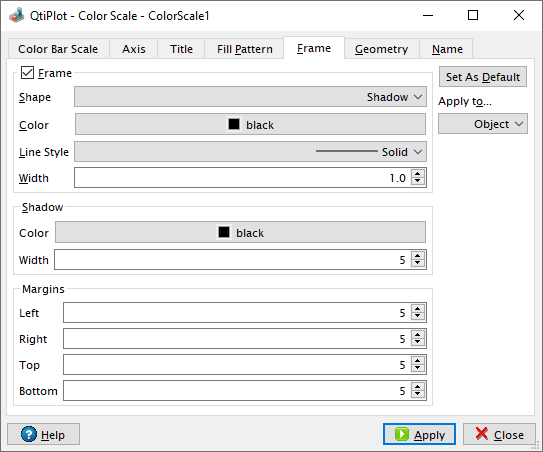Click the QtiPlot application icon in title bar

click(17, 16)
